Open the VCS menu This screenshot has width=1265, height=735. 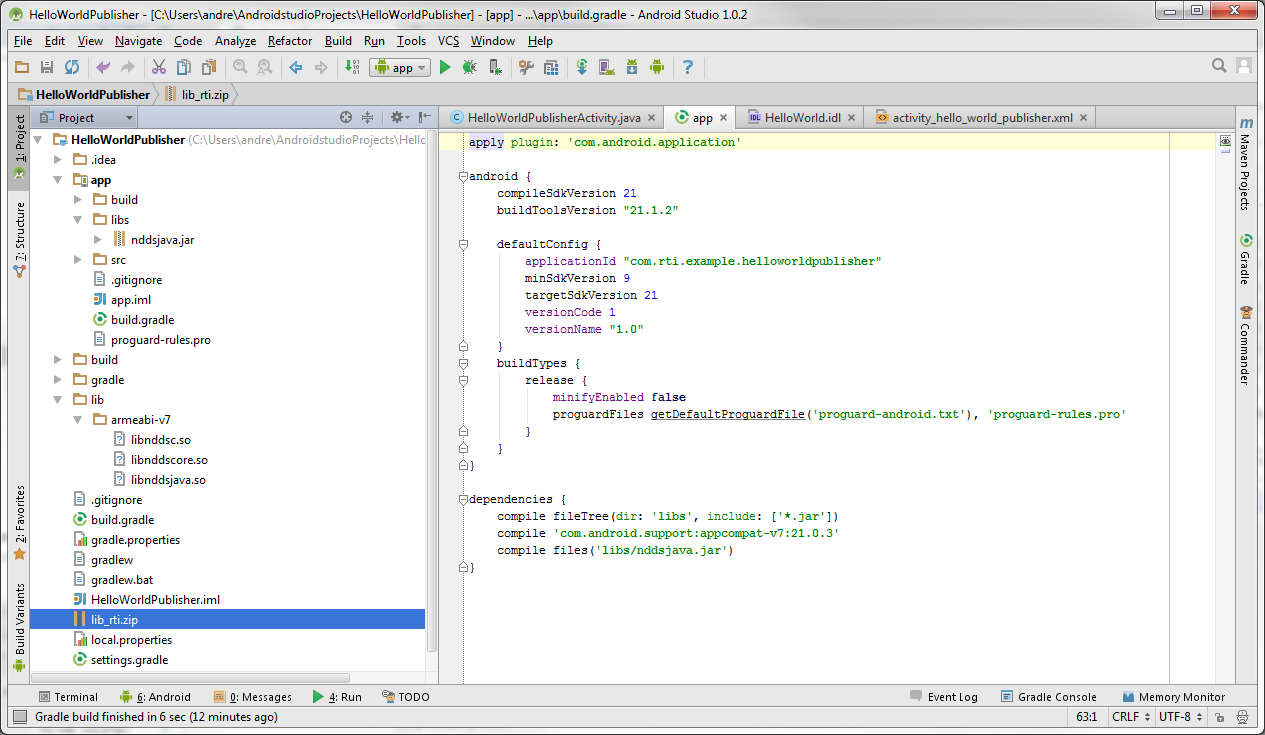pos(448,41)
